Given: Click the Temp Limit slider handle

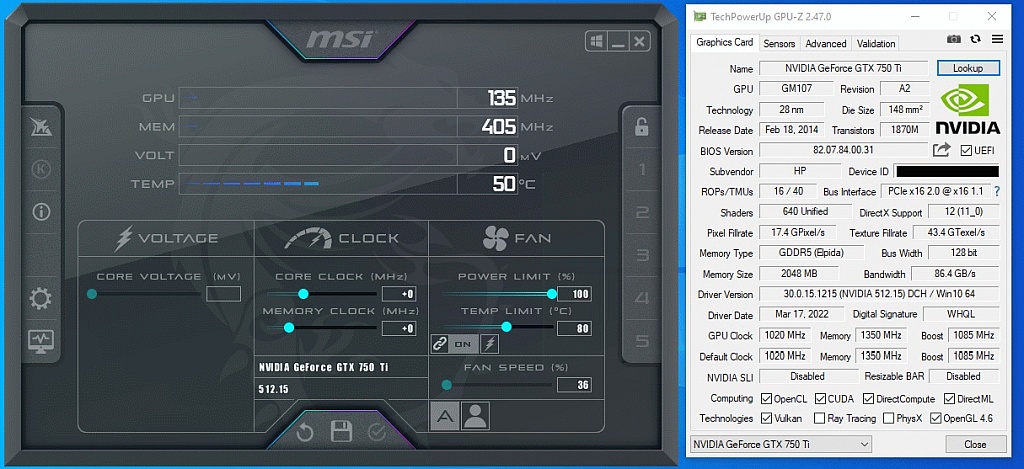Looking at the screenshot, I should click(506, 327).
